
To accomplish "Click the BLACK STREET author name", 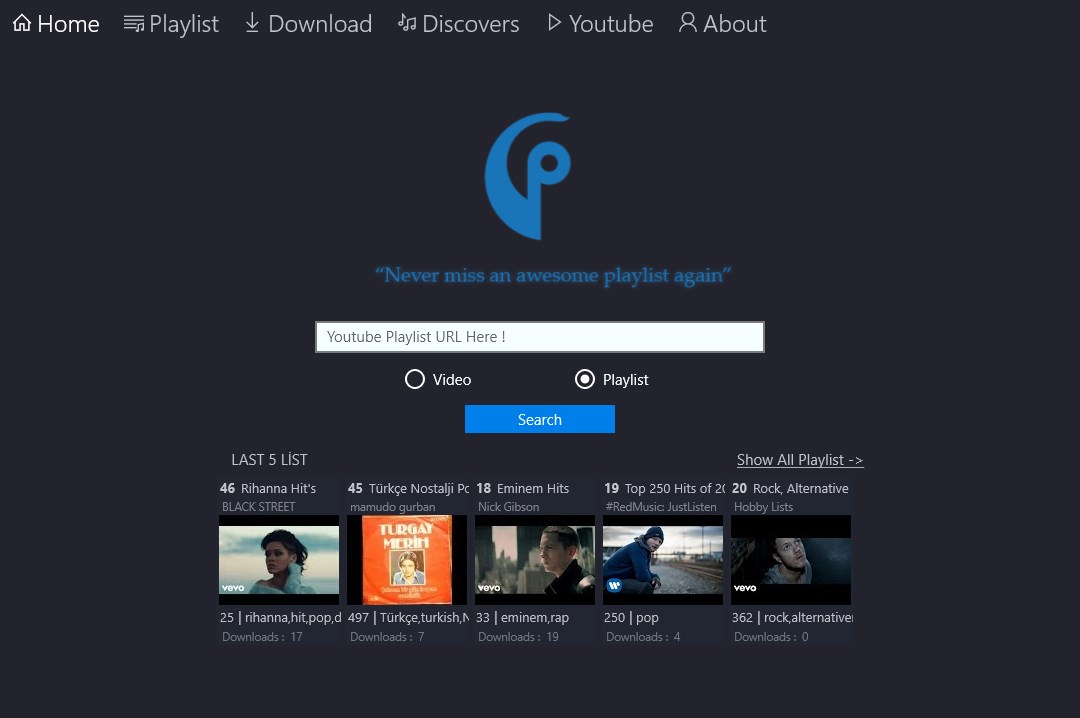I will (x=258, y=506).
